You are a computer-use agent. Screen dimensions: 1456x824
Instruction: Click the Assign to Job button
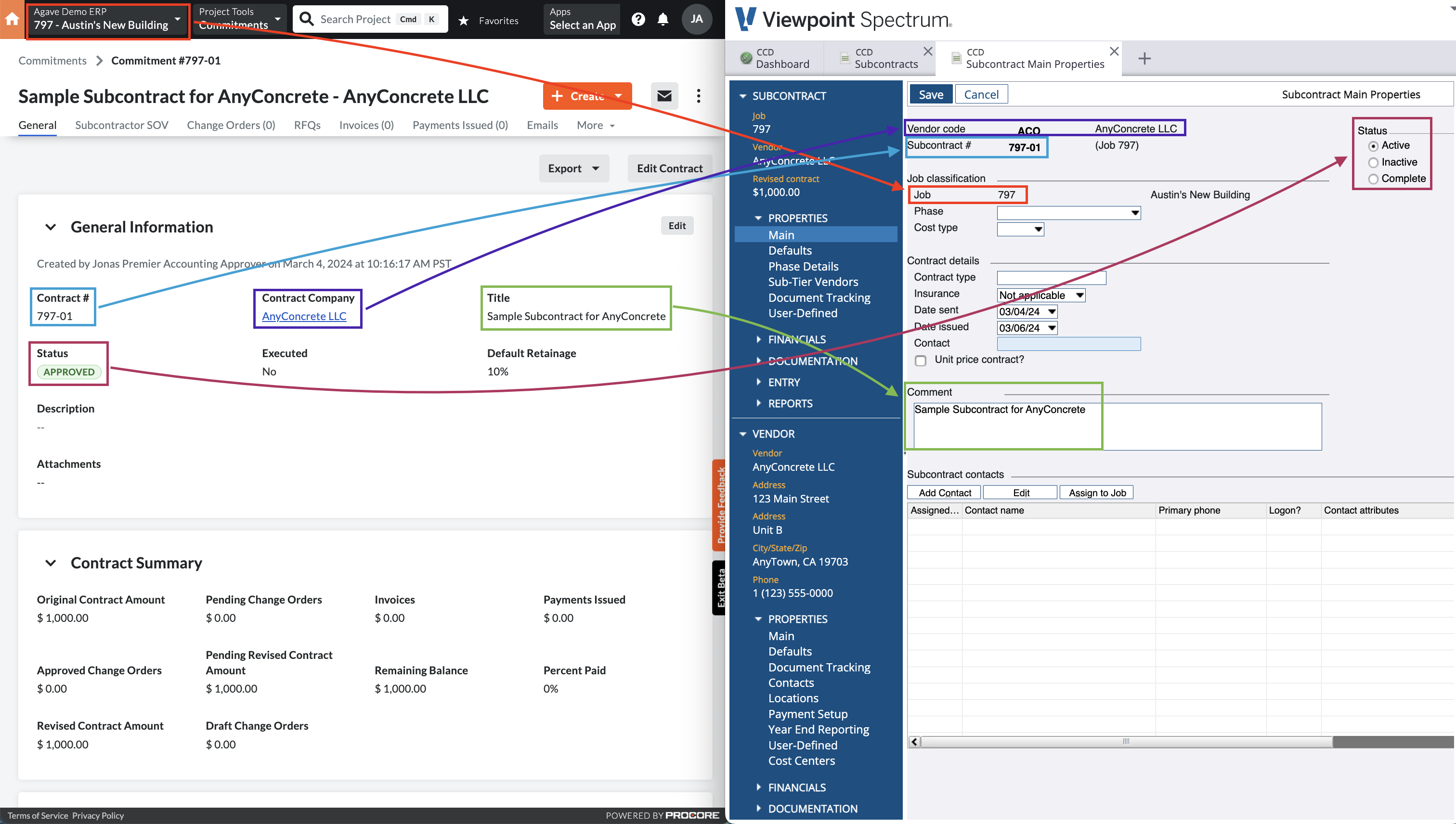1096,492
